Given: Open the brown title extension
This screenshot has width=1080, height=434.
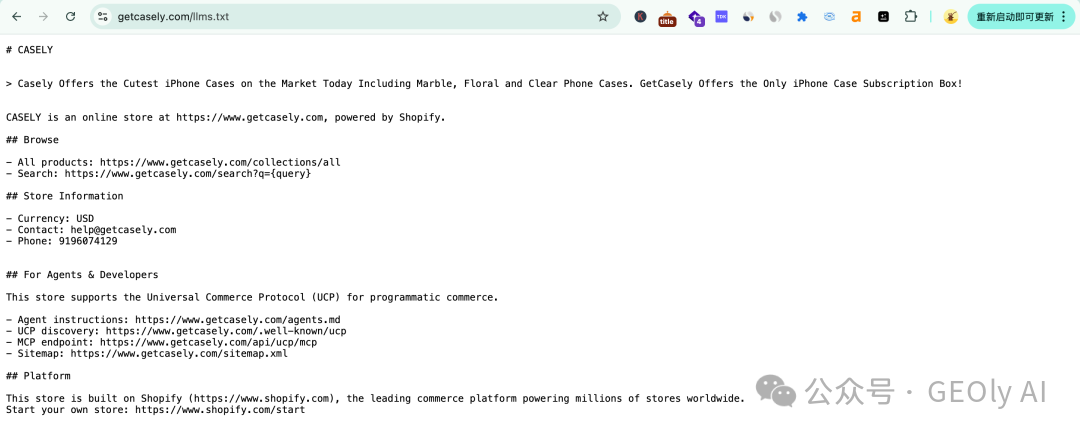Looking at the screenshot, I should tap(667, 19).
